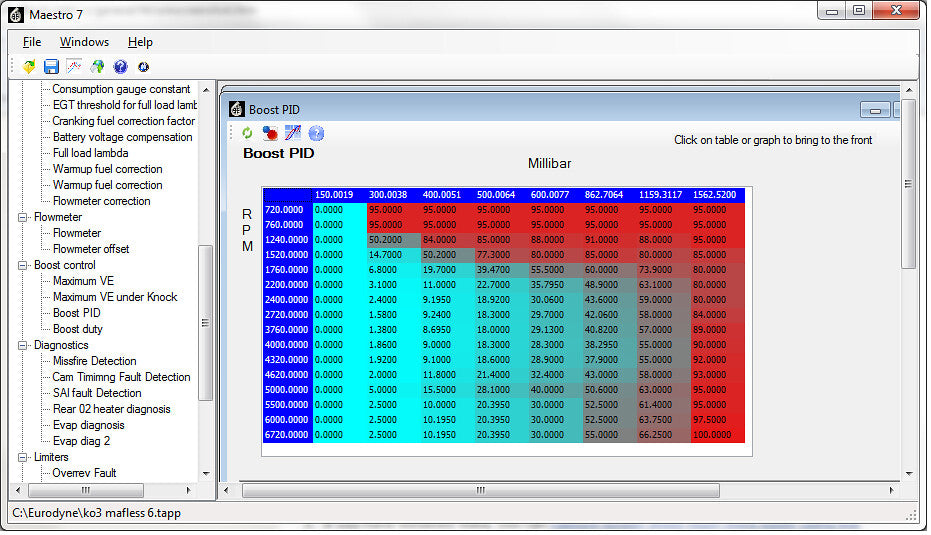
Task: Click the open file icon in main toolbar
Action: point(28,67)
